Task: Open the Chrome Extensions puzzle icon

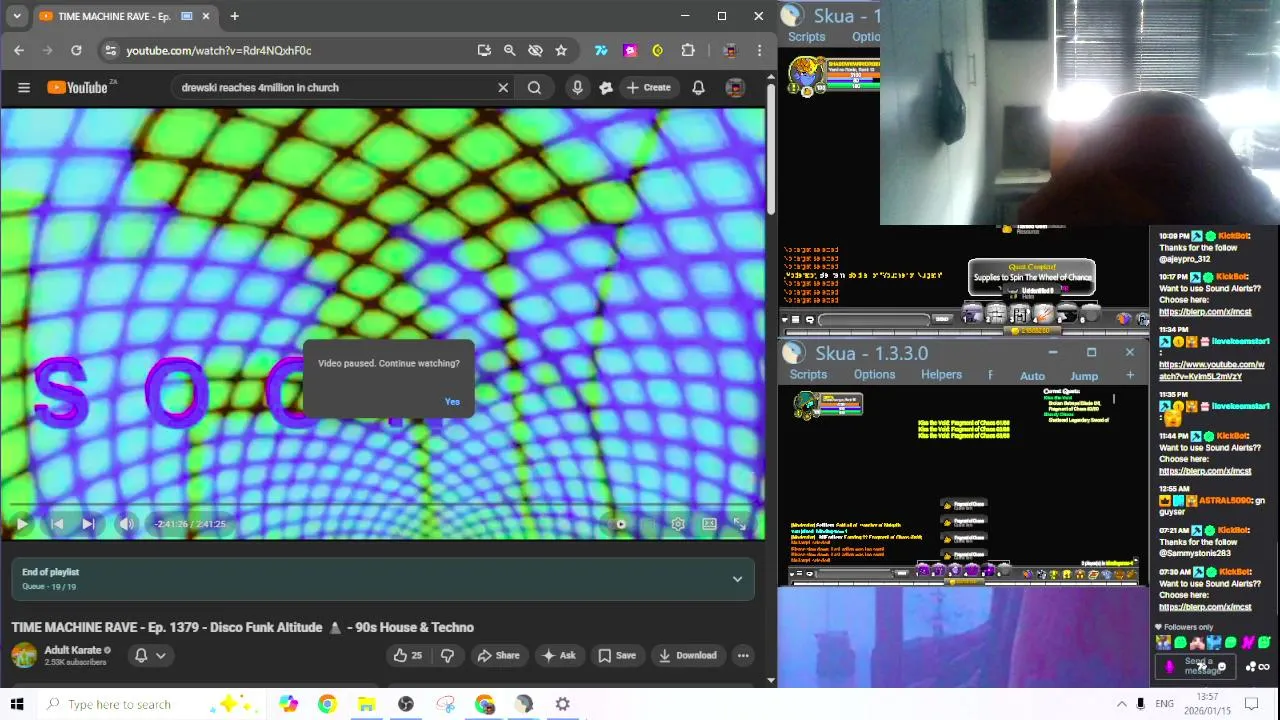Action: 688,50
